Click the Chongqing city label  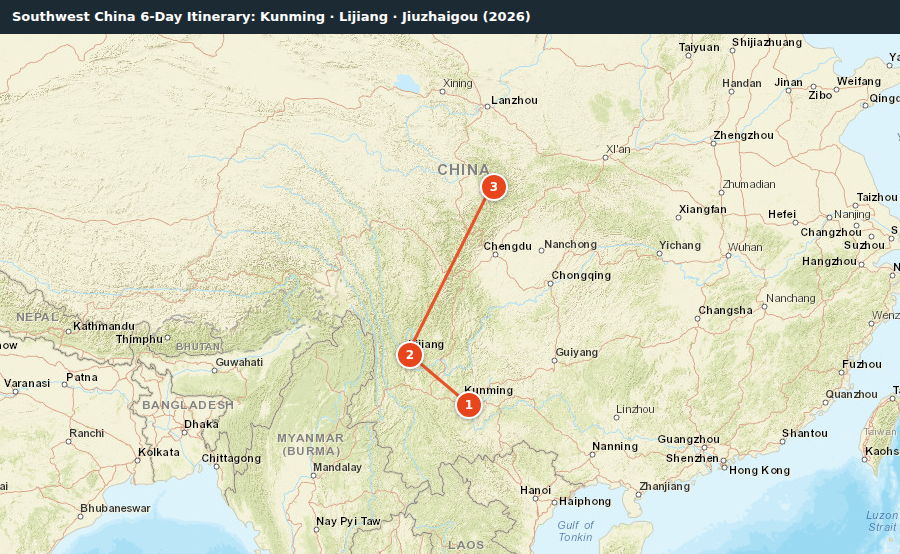click(x=581, y=276)
